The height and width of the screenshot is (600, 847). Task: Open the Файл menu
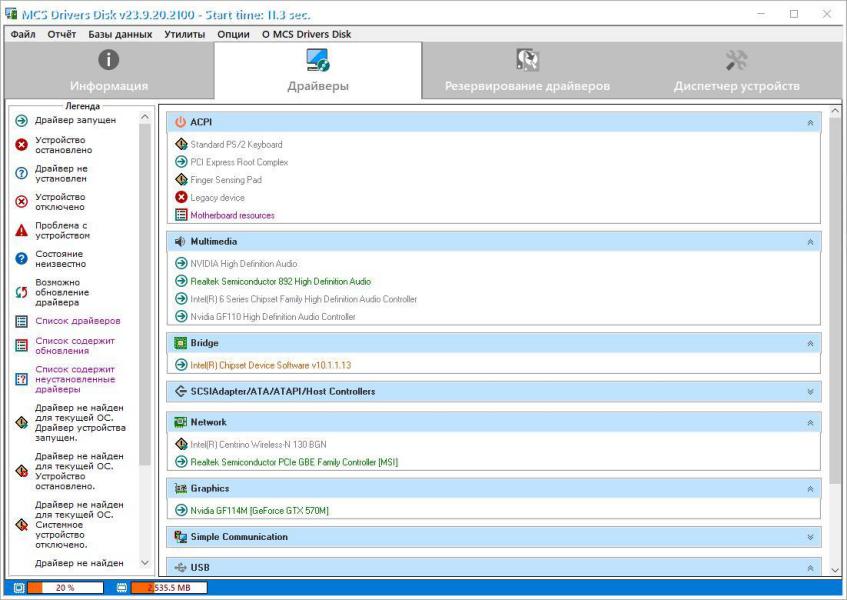pyautogui.click(x=23, y=34)
